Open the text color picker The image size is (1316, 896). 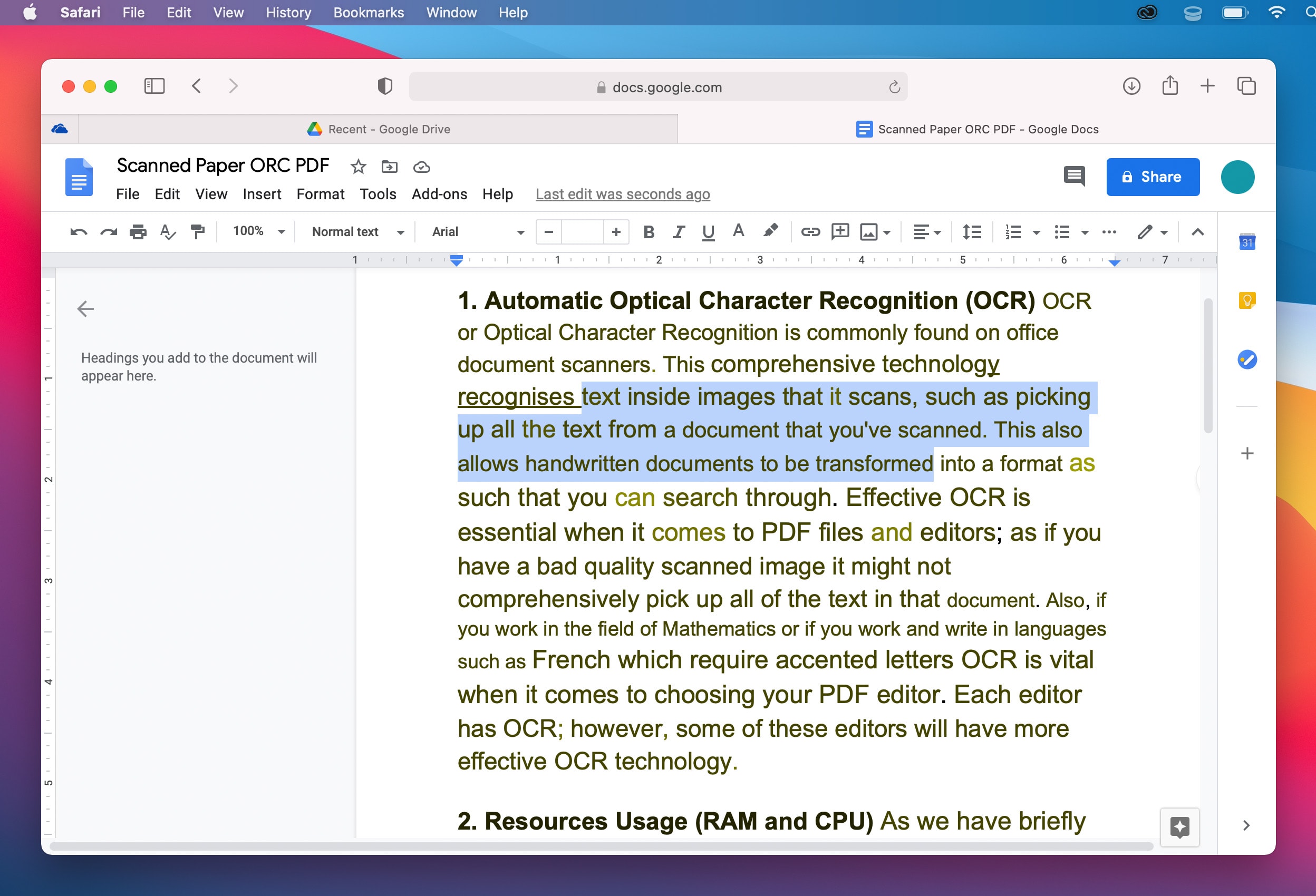click(738, 231)
